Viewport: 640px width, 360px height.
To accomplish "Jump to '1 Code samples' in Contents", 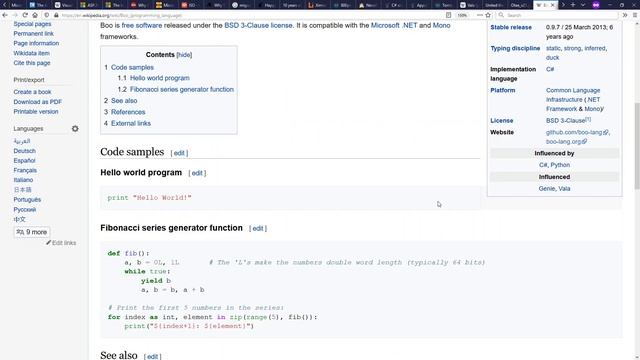I will (x=129, y=67).
